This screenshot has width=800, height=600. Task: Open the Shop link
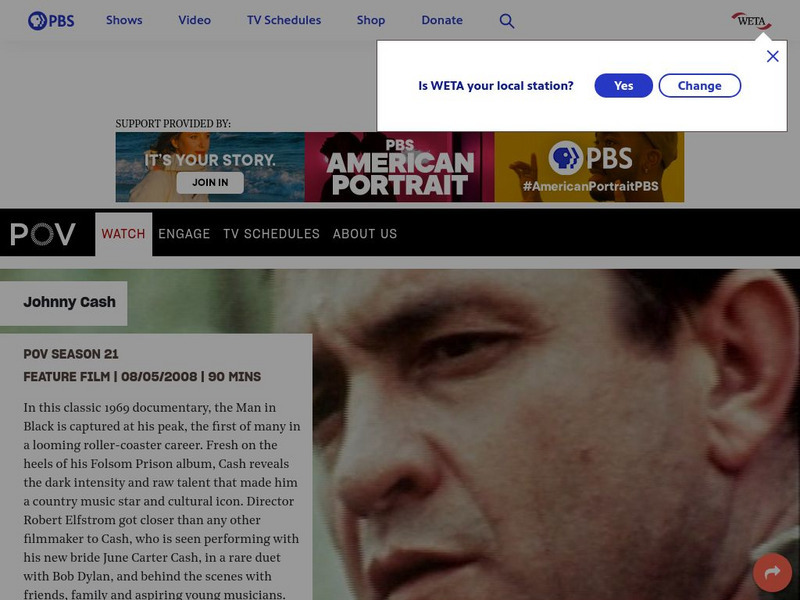click(371, 20)
